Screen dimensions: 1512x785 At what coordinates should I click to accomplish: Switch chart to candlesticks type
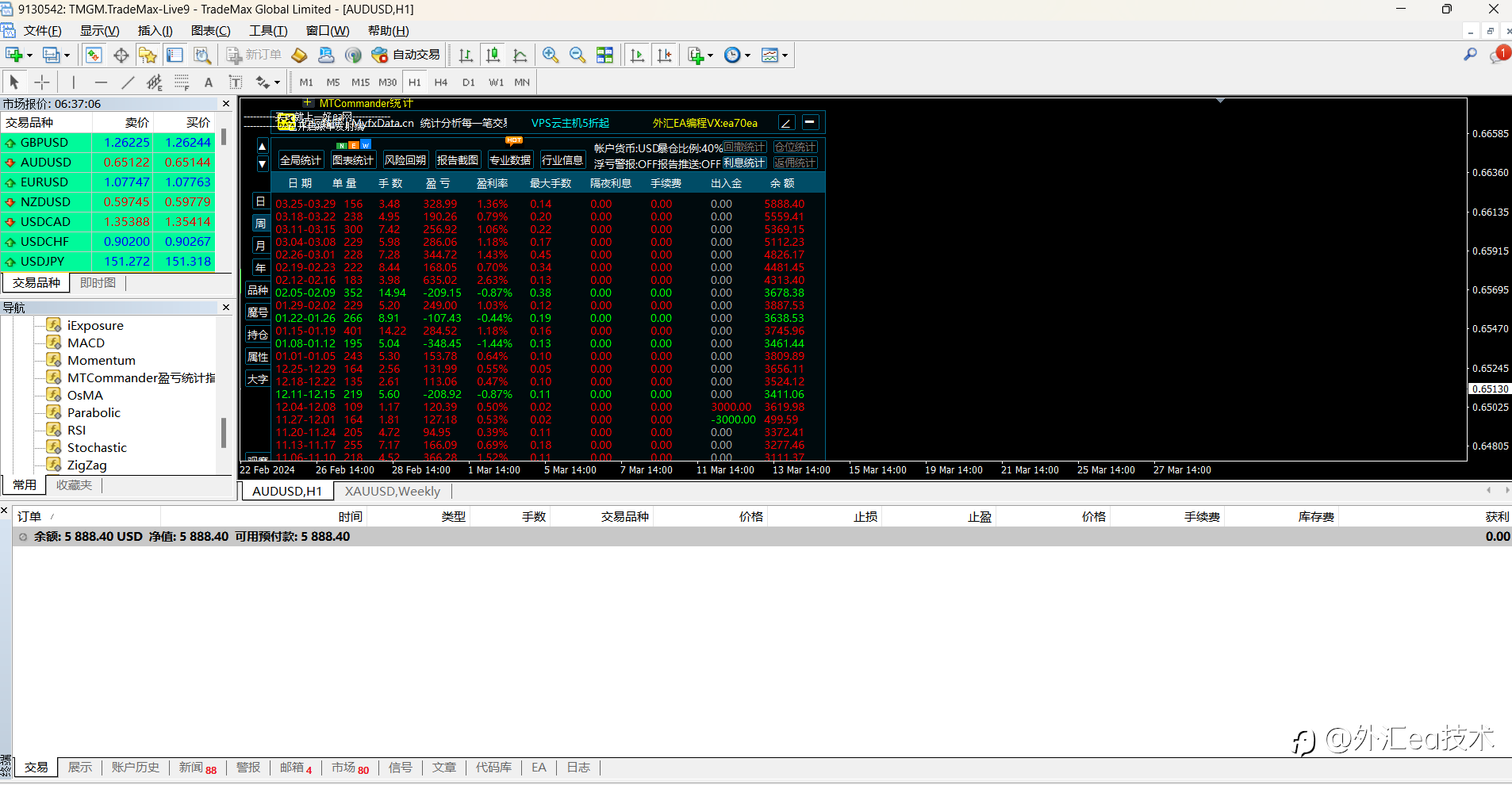tap(493, 55)
